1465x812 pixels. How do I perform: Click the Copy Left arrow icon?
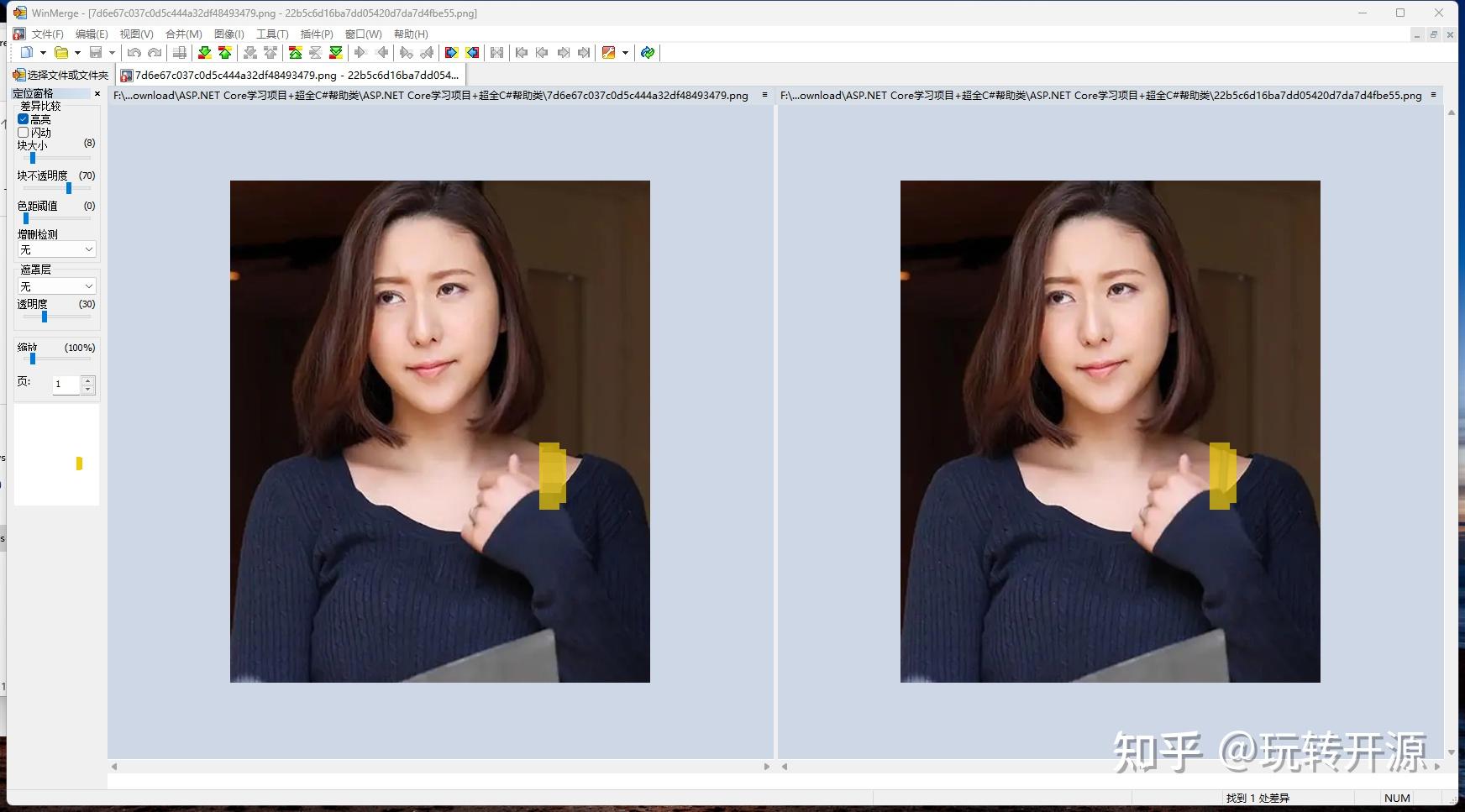pos(382,52)
